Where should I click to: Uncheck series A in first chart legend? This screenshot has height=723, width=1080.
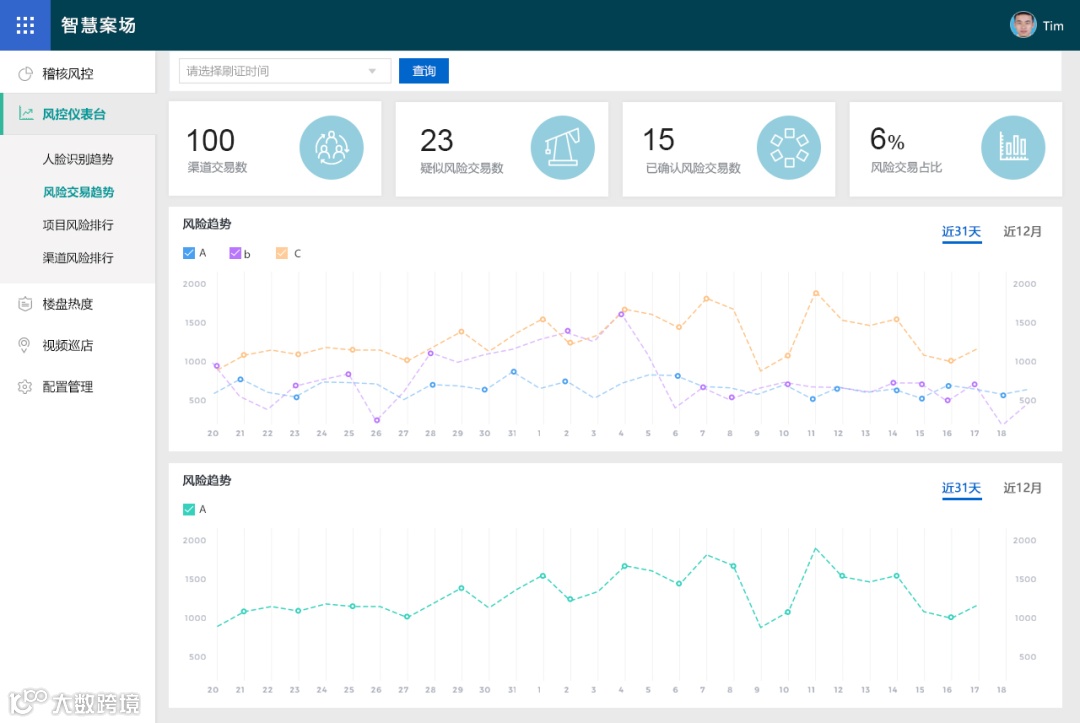(189, 253)
